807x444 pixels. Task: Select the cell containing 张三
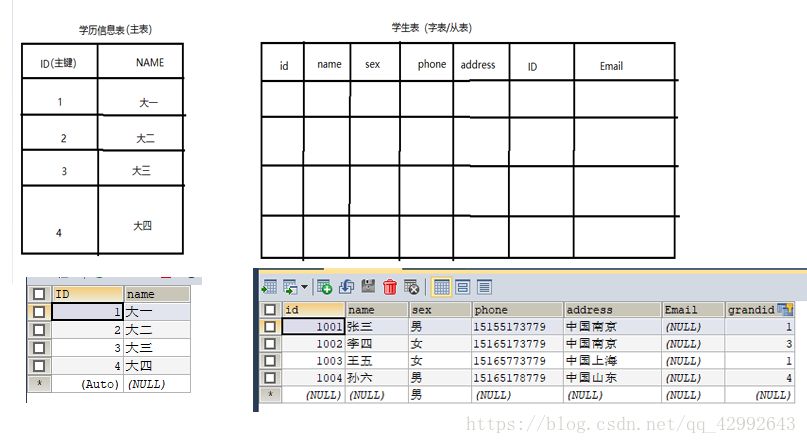pos(377,327)
